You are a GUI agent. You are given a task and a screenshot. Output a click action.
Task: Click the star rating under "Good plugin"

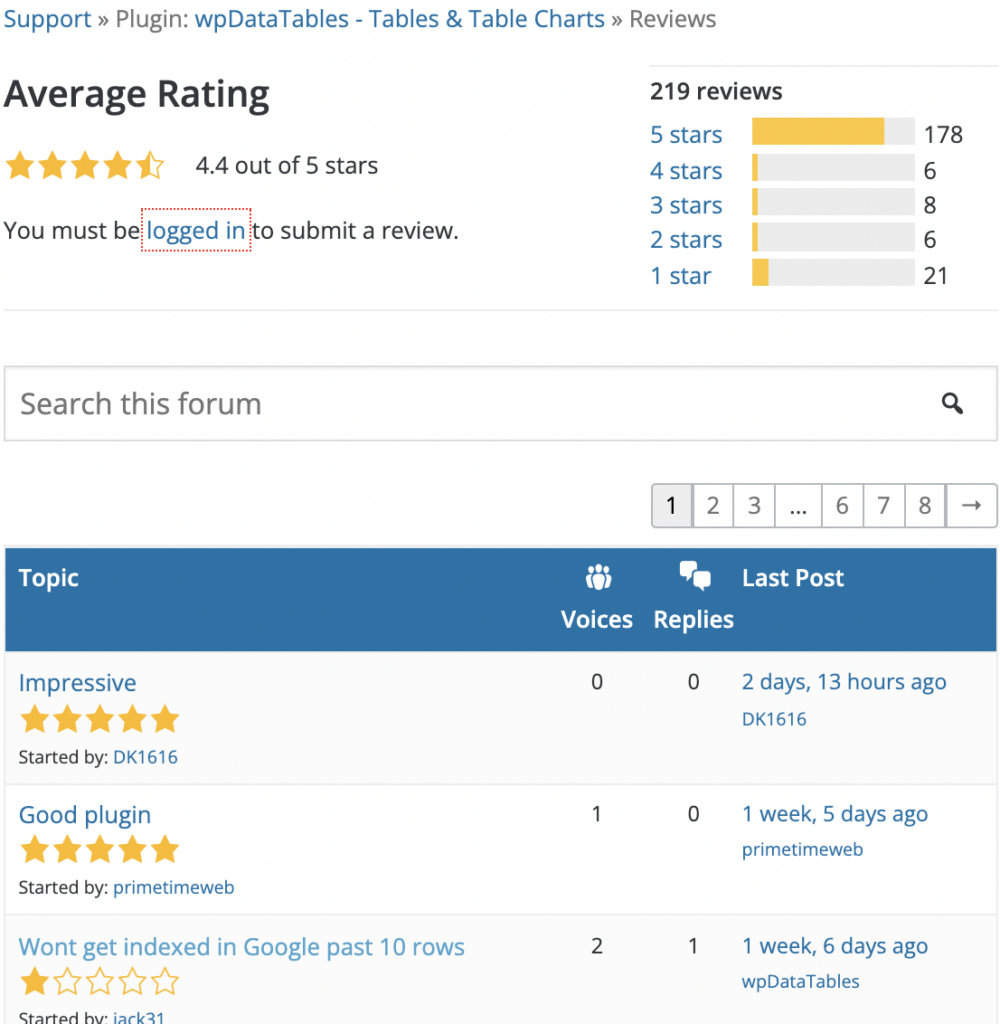coord(99,850)
